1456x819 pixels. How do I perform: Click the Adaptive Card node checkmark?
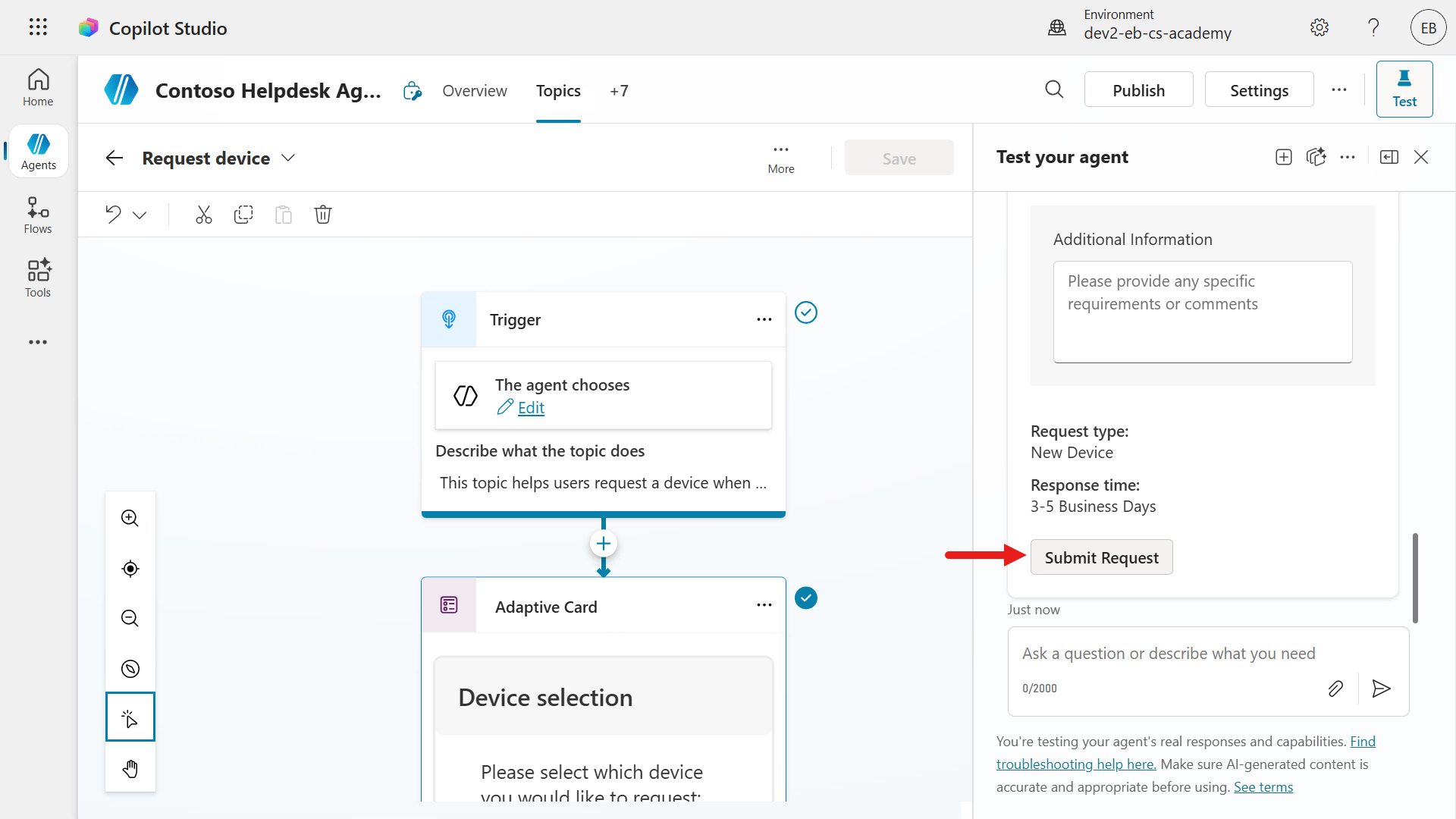pos(806,598)
